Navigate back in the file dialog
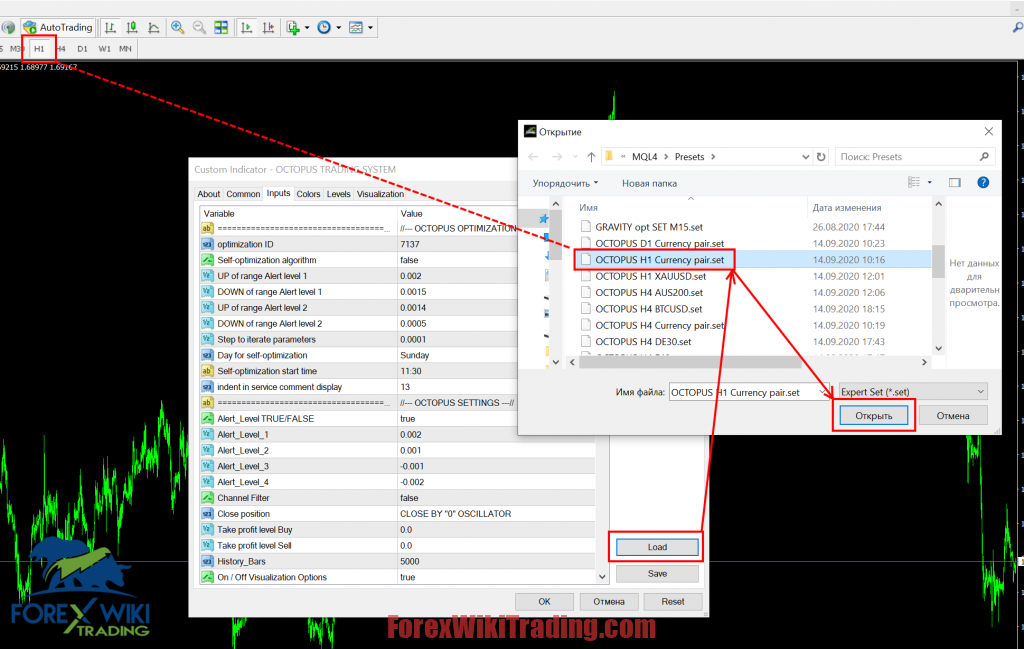The height and width of the screenshot is (649, 1024). (534, 157)
